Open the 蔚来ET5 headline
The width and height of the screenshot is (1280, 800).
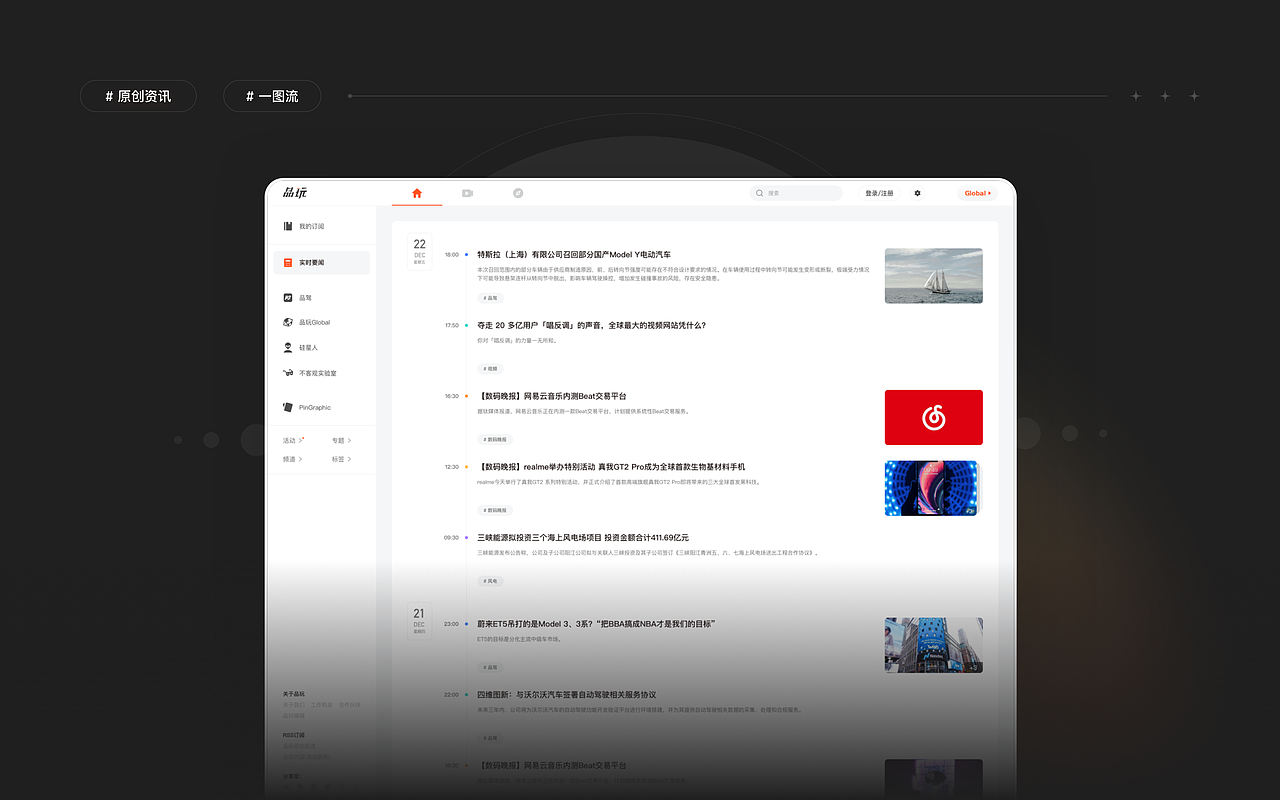point(596,624)
